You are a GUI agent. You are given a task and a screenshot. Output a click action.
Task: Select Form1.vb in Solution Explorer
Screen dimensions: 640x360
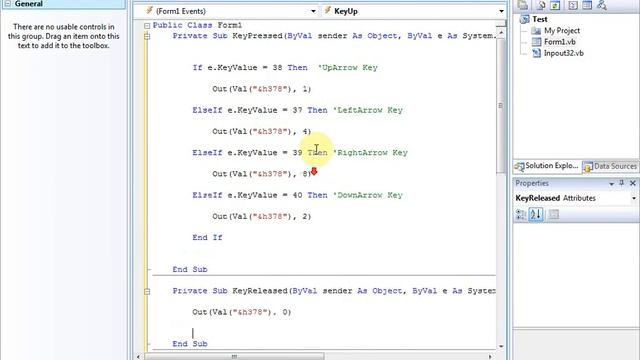[x=560, y=42]
